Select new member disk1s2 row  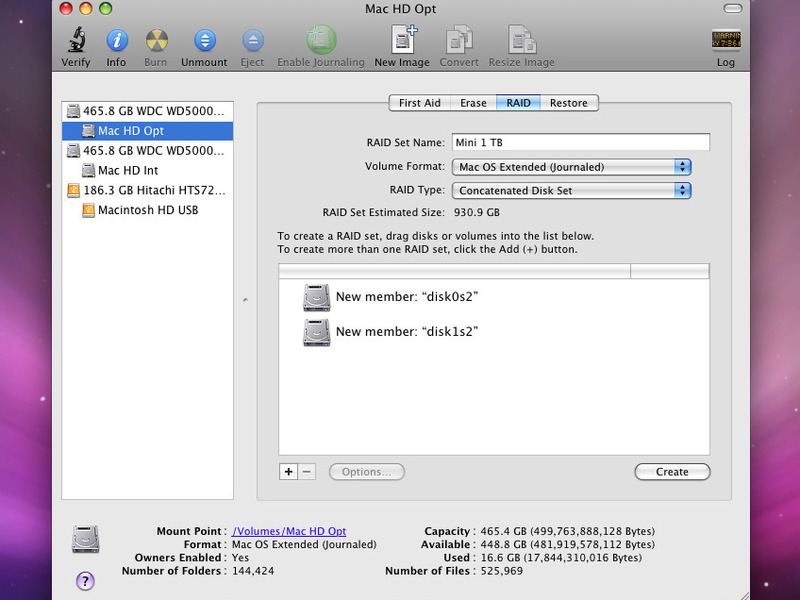point(494,332)
